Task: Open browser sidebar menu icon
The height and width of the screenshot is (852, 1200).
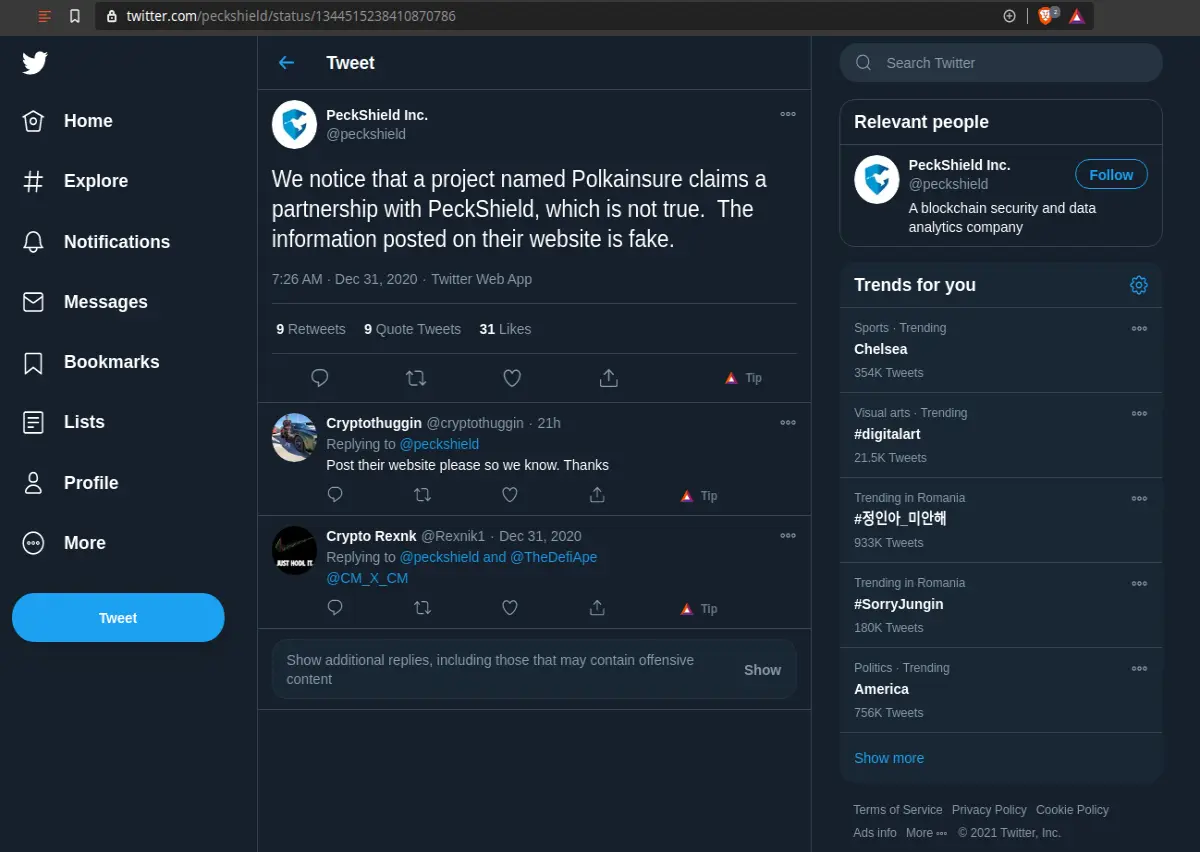Action: point(44,16)
